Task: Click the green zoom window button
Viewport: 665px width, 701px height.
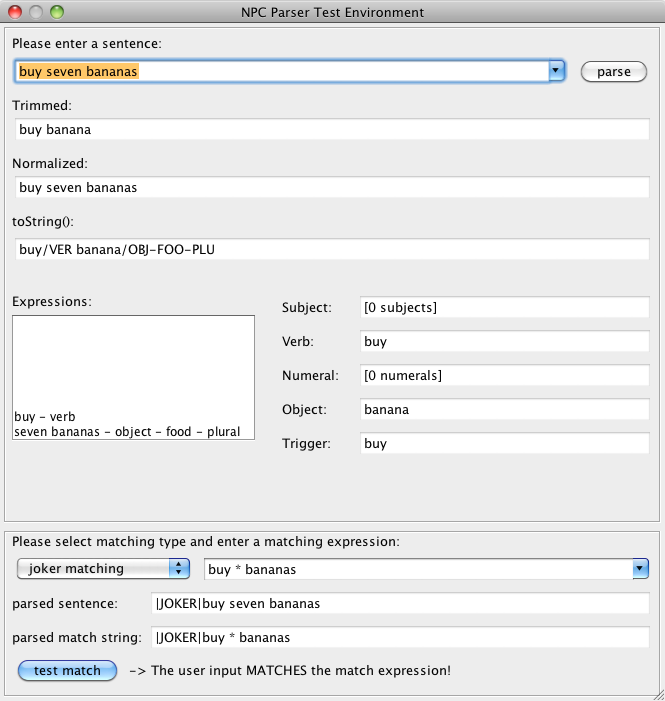Action: click(56, 12)
